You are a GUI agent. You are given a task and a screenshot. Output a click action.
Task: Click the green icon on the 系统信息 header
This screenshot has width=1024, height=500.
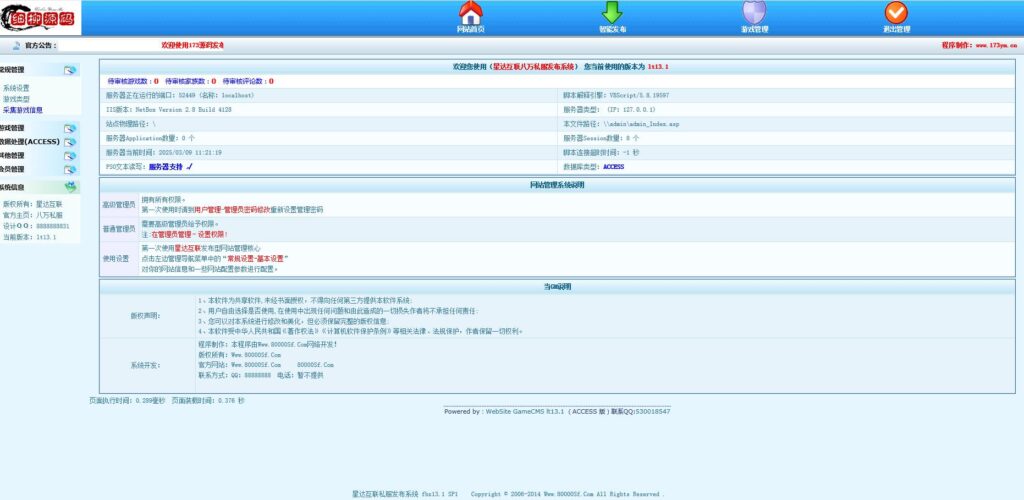tap(70, 186)
